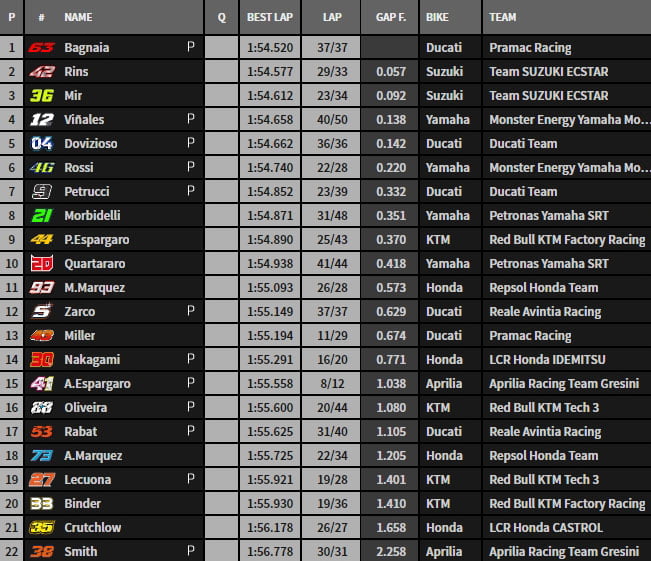The height and width of the screenshot is (561, 651).
Task: Sort by the BEST LAP column header
Action: coord(270,18)
